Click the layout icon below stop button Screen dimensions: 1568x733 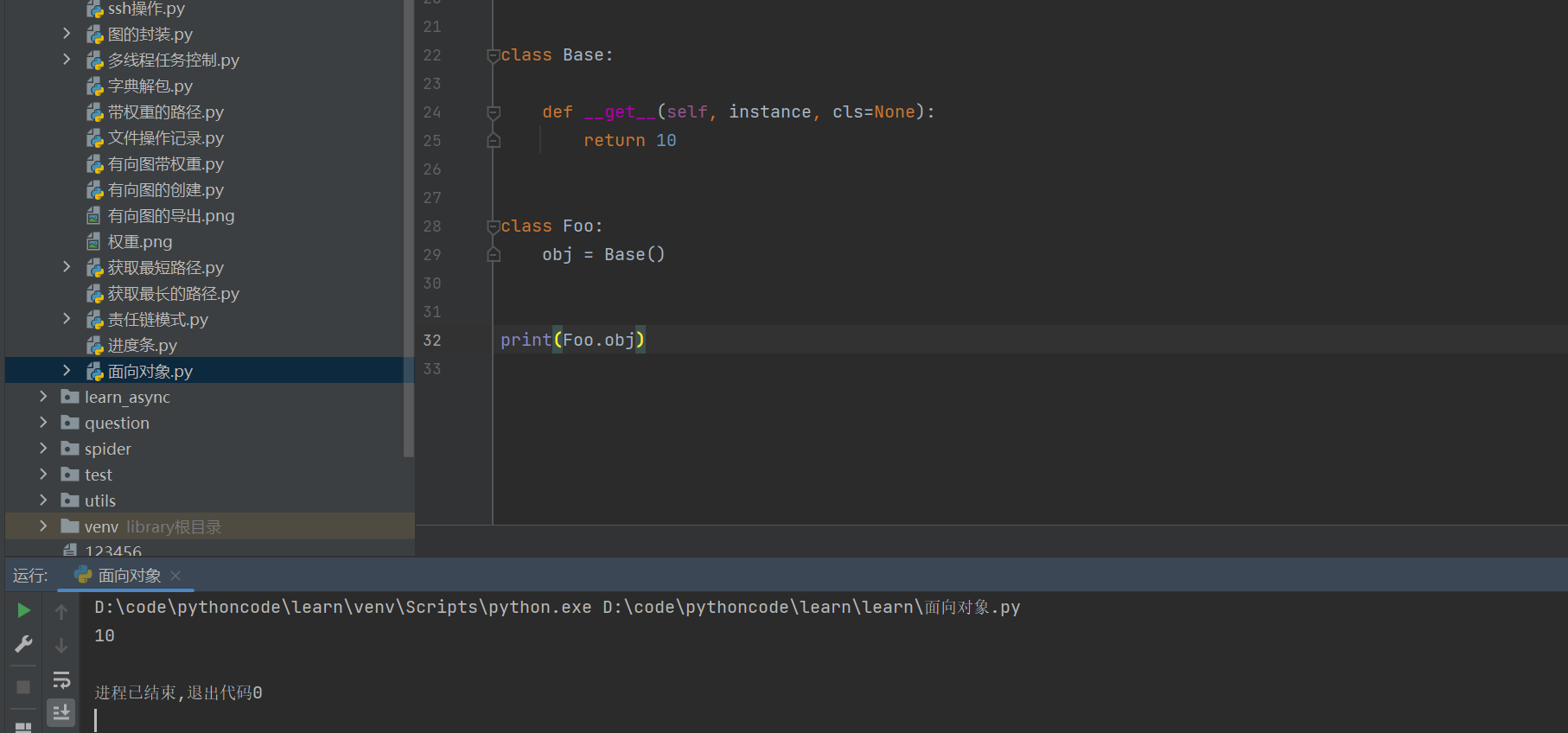point(23,727)
